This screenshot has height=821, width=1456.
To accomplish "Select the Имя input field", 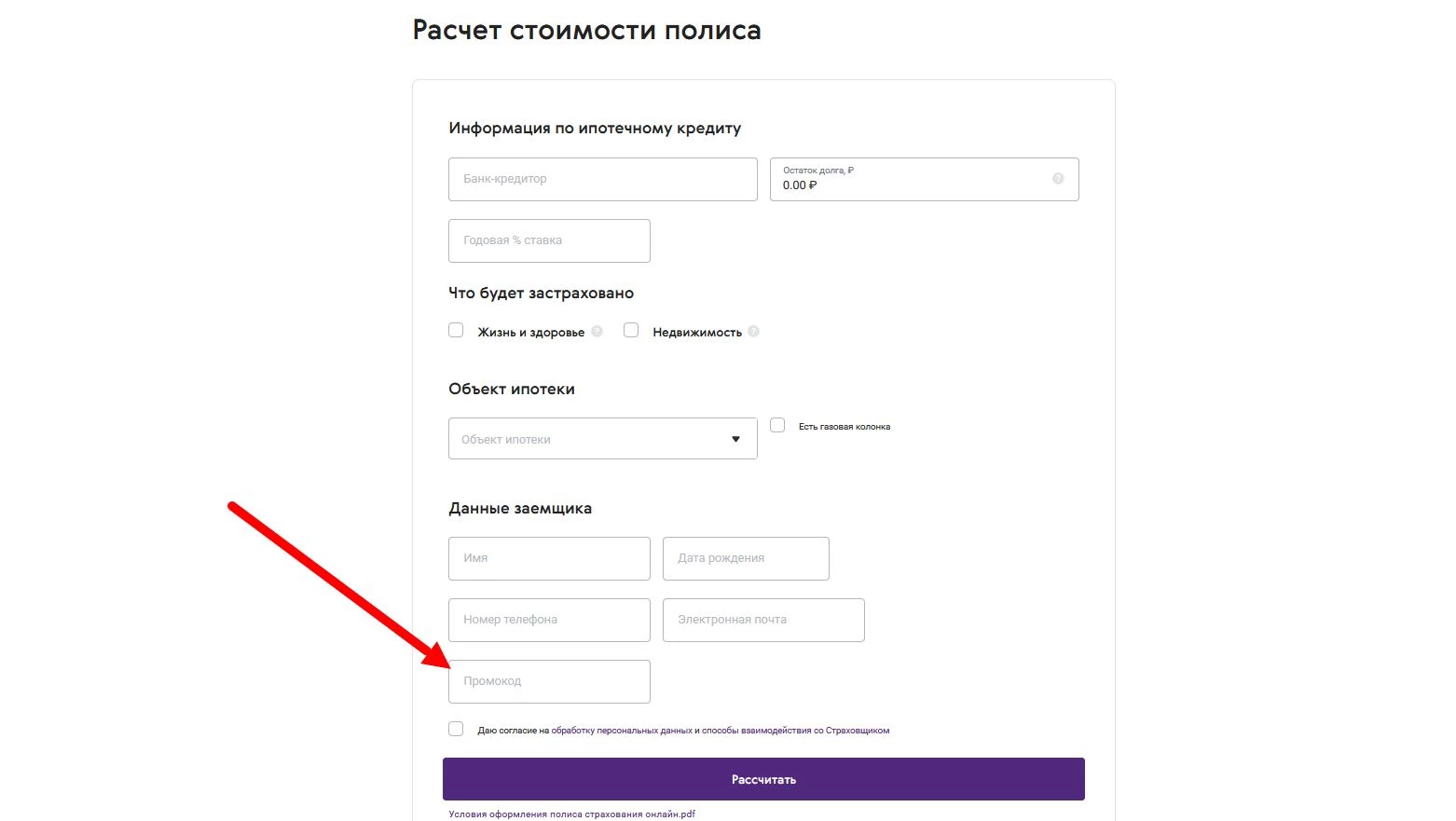I will [548, 558].
